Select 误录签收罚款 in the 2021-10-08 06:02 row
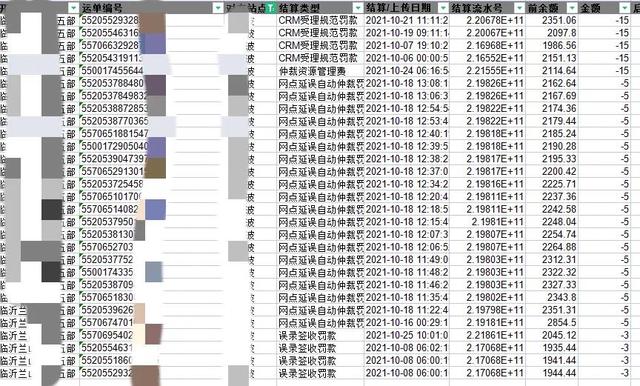The width and height of the screenshot is (640, 386). (320, 348)
